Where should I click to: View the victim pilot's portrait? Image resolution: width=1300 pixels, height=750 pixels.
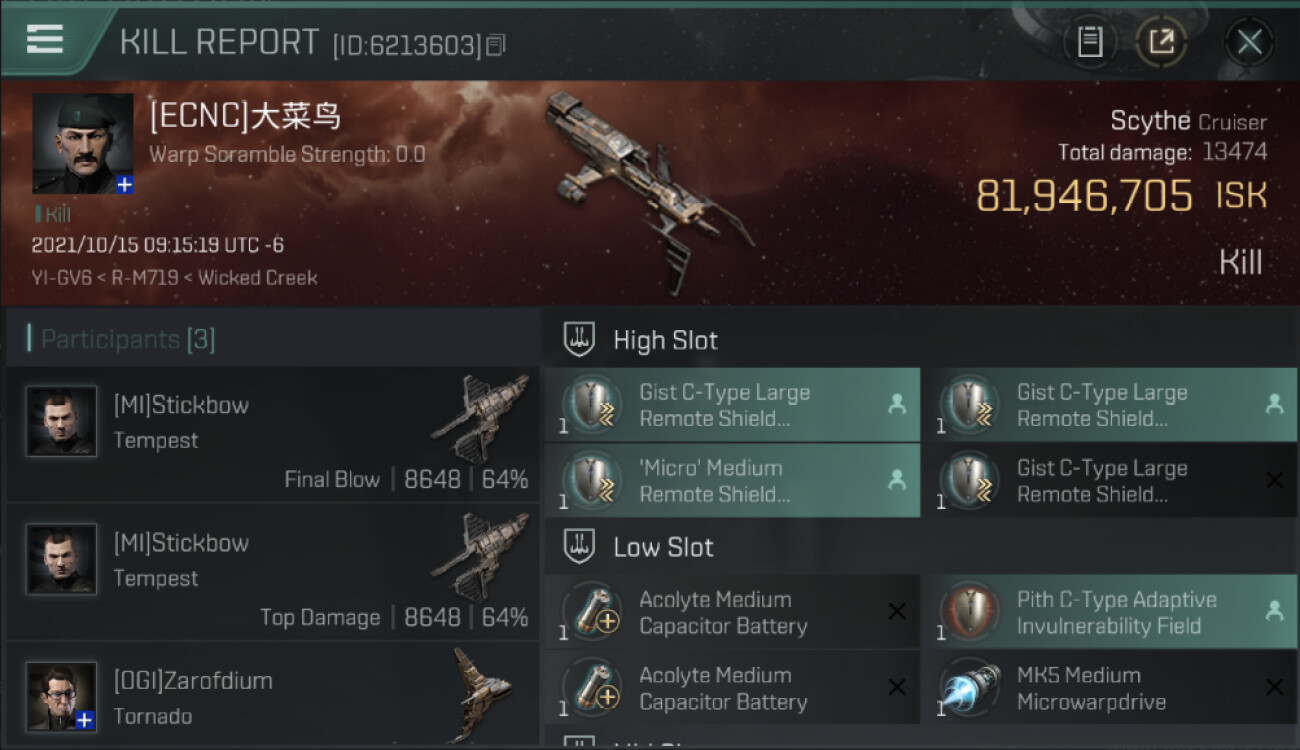[x=82, y=143]
